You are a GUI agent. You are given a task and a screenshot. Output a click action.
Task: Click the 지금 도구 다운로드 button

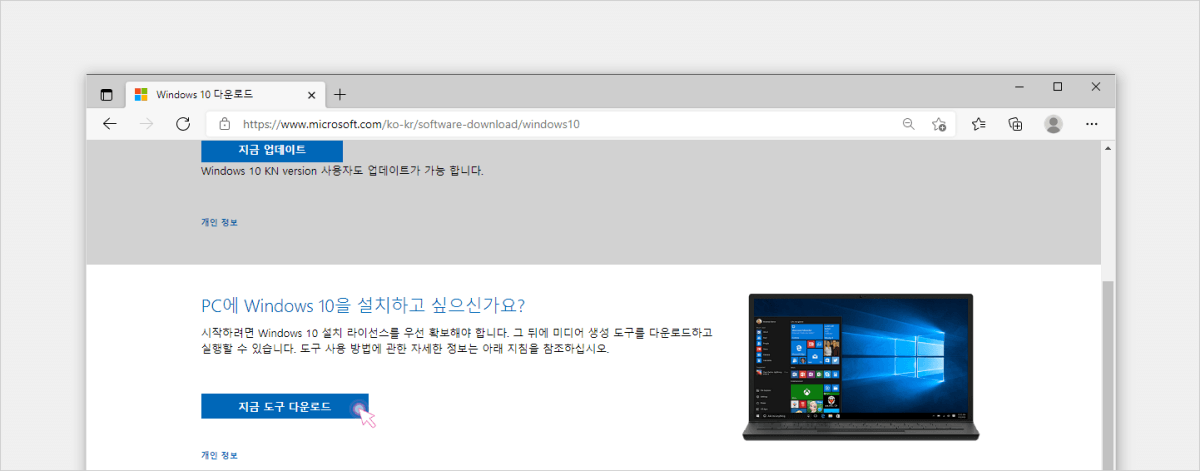(x=285, y=406)
